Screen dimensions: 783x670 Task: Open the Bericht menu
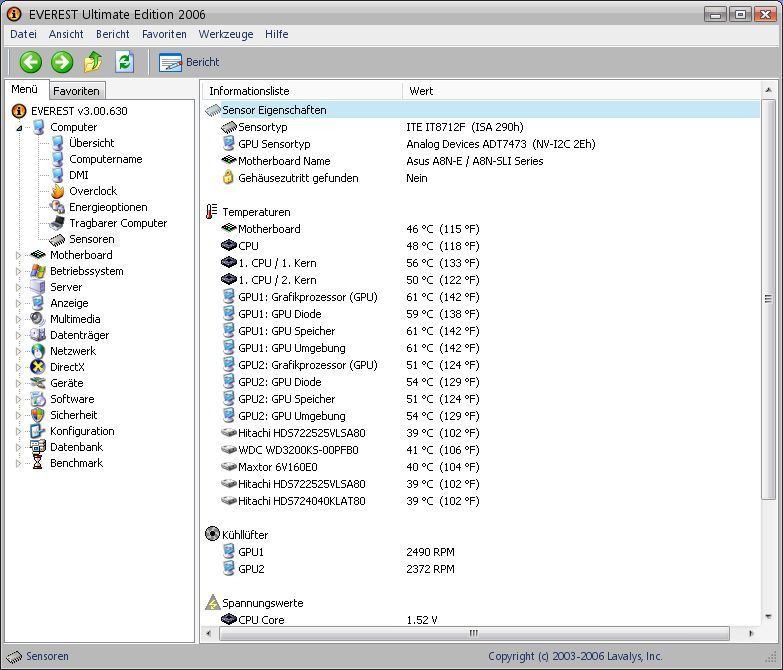pos(112,34)
